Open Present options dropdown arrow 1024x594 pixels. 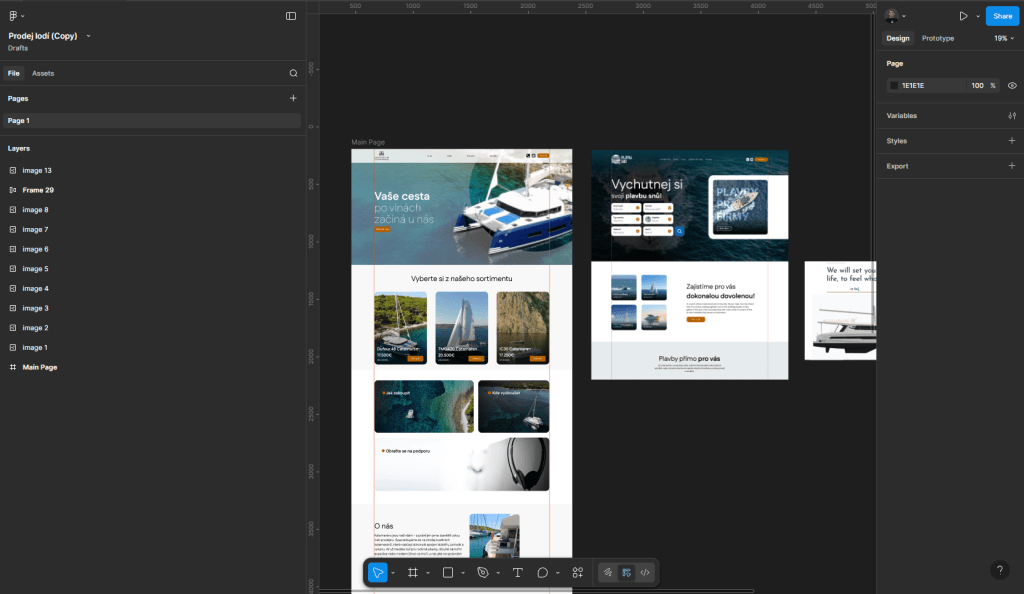(x=978, y=16)
